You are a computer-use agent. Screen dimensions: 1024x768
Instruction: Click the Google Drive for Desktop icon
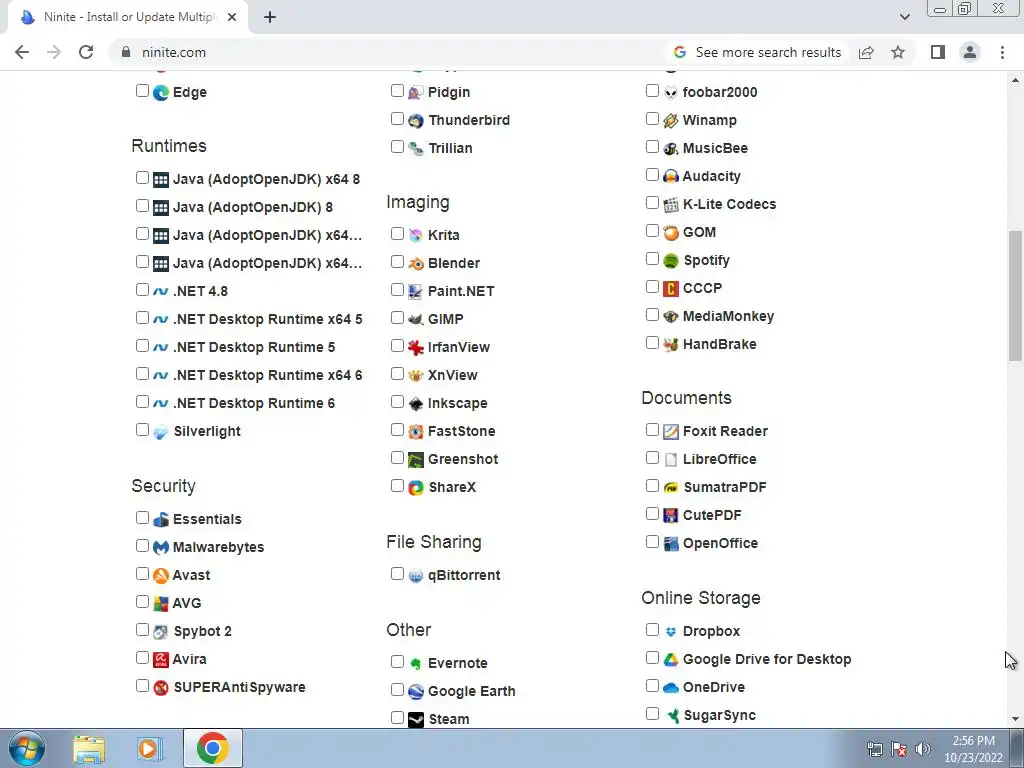(x=671, y=660)
